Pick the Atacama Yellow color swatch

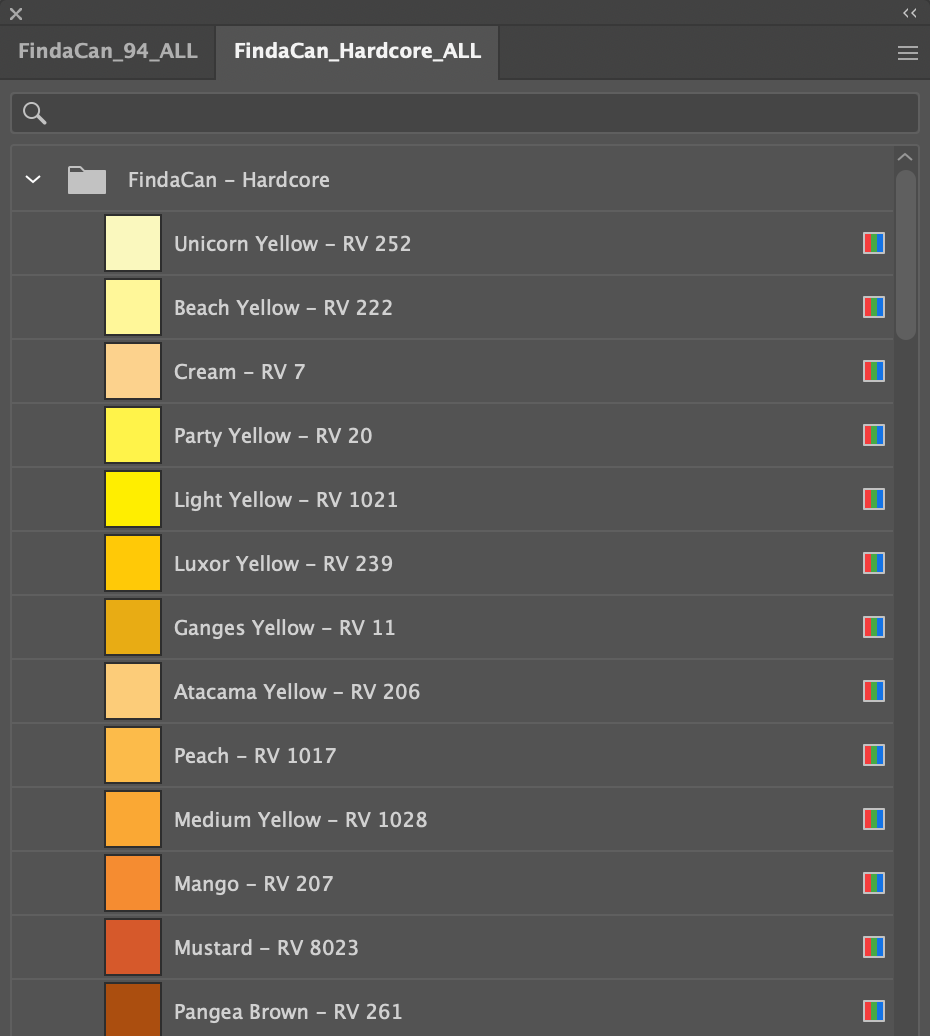[x=133, y=691]
